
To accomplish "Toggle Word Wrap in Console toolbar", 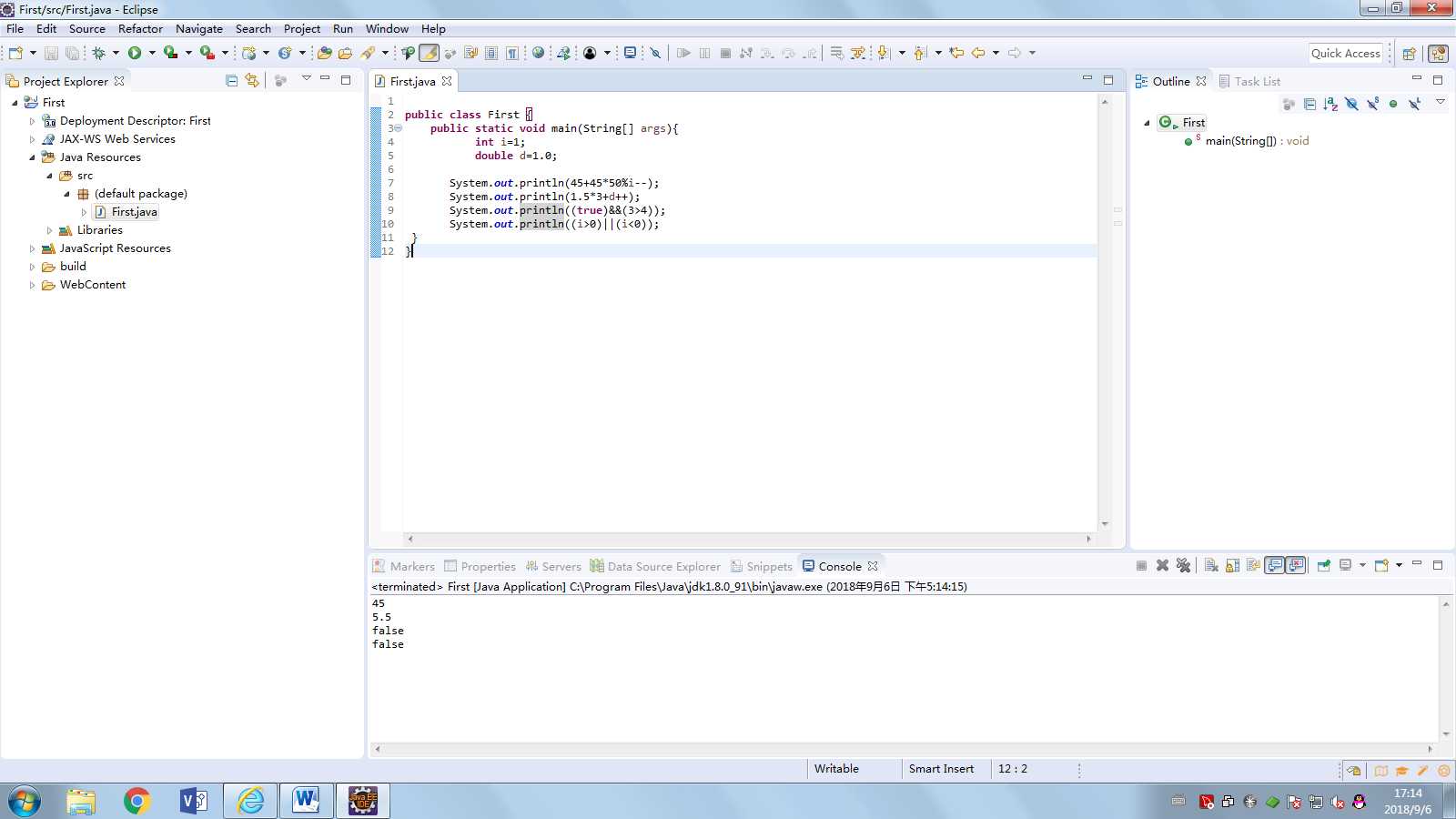I will (1253, 565).
